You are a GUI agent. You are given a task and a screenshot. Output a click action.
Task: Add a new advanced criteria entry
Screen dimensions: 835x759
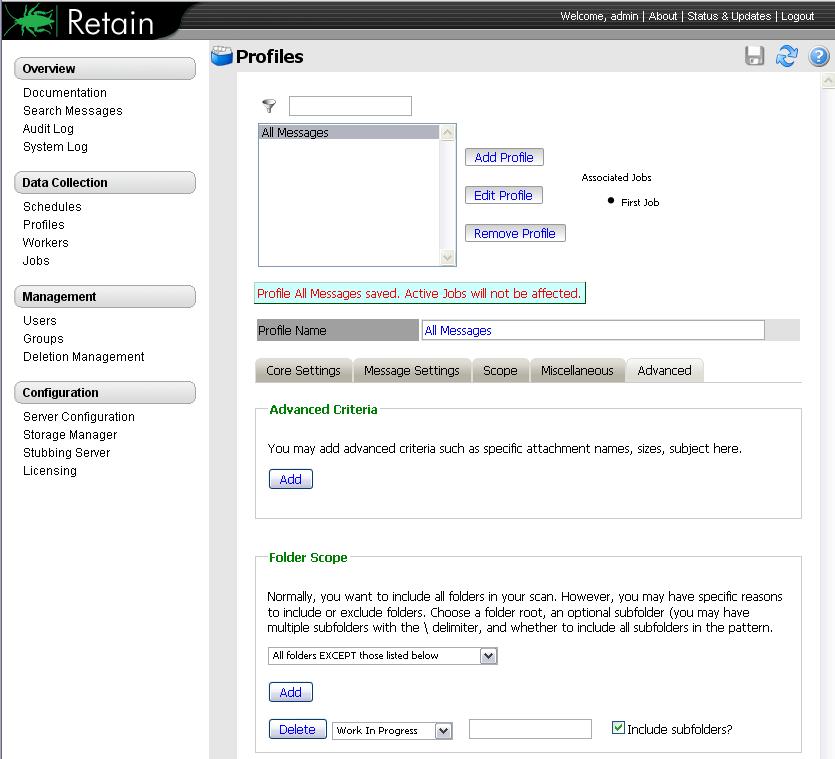pyautogui.click(x=290, y=479)
